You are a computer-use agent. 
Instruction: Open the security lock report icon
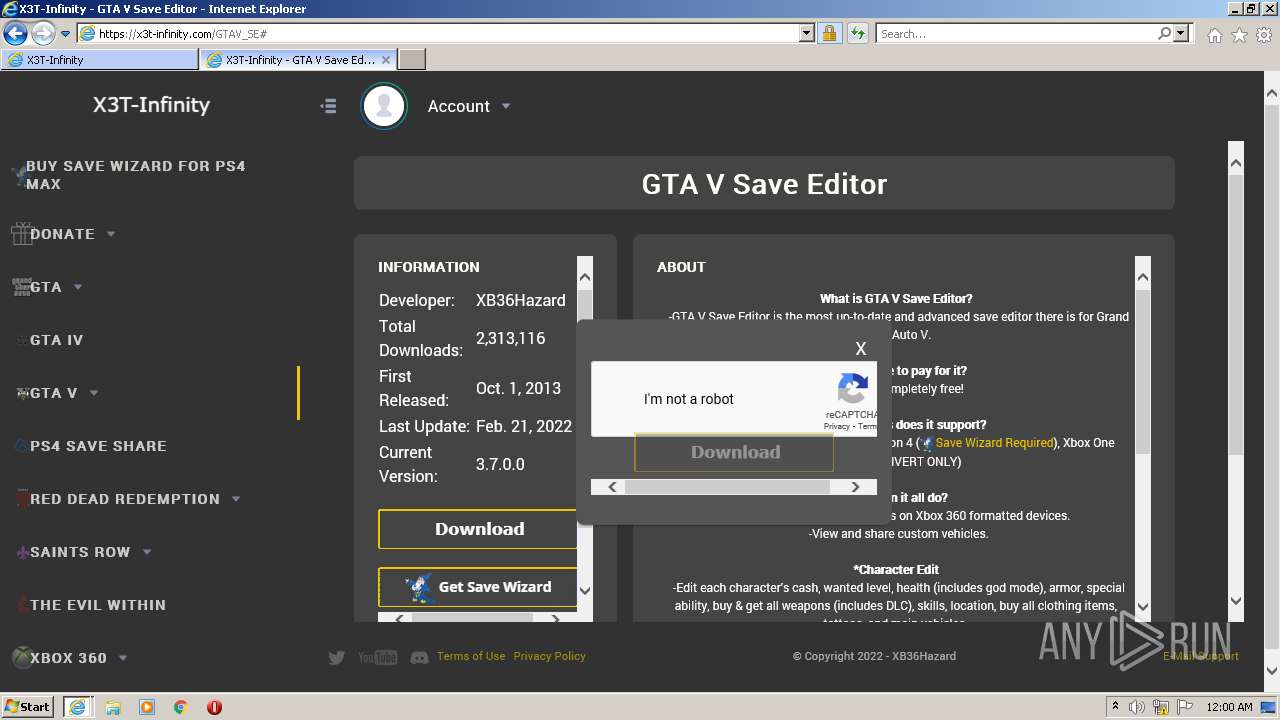click(x=829, y=33)
